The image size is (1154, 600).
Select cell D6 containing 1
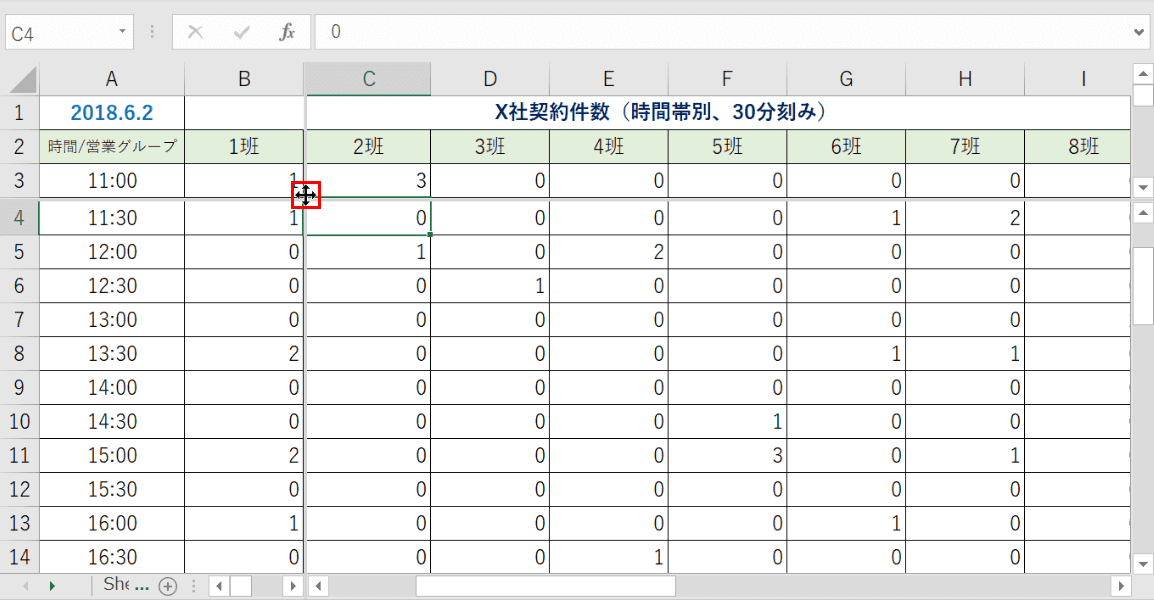tap(490, 286)
